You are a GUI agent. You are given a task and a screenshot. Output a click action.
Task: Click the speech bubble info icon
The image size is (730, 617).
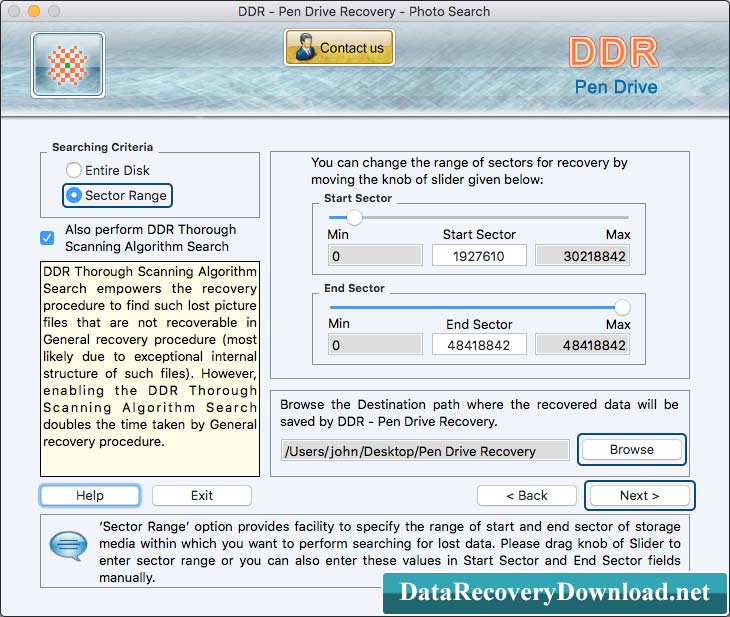pyautogui.click(x=68, y=545)
